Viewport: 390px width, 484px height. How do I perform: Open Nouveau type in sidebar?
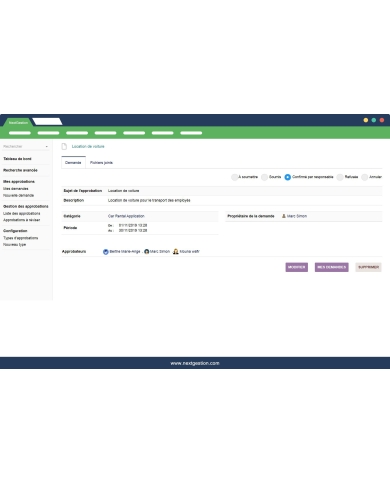(15, 244)
